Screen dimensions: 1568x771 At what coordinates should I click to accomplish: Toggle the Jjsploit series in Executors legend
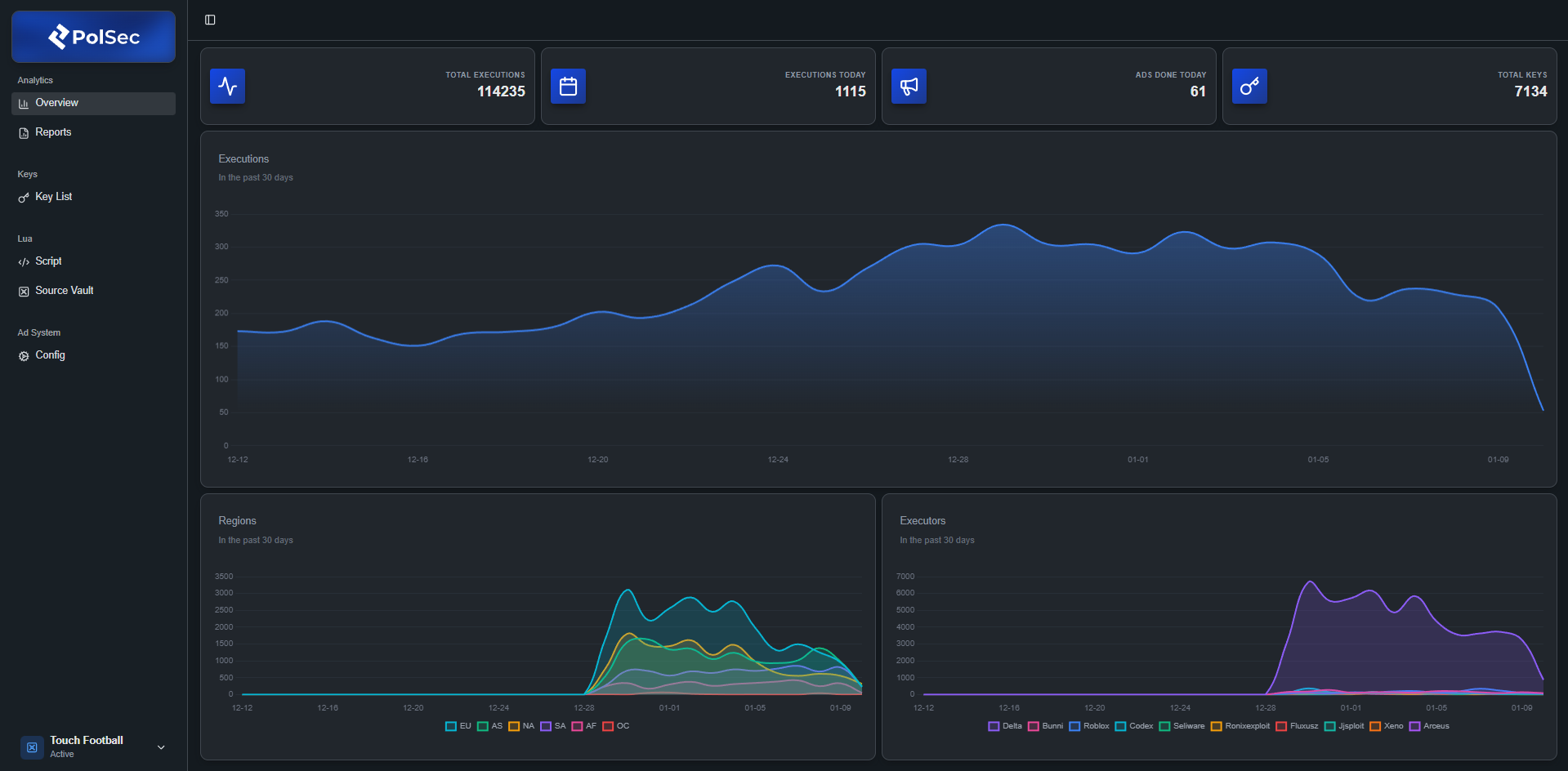(x=1344, y=726)
